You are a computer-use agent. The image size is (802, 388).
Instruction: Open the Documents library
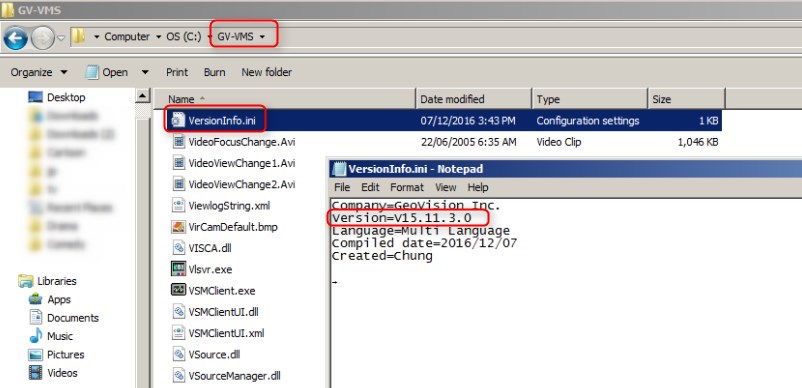tap(73, 318)
